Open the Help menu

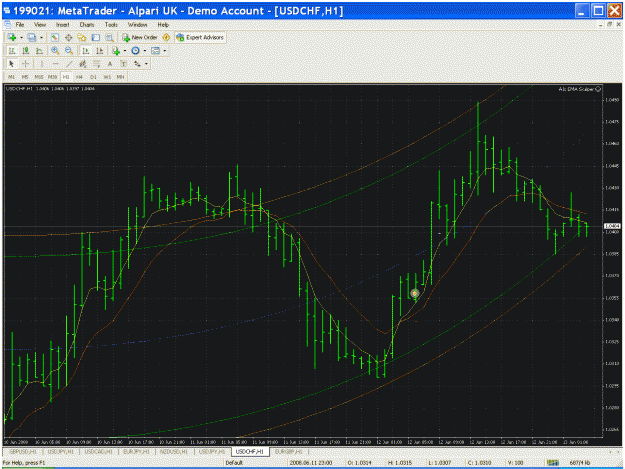coord(163,25)
